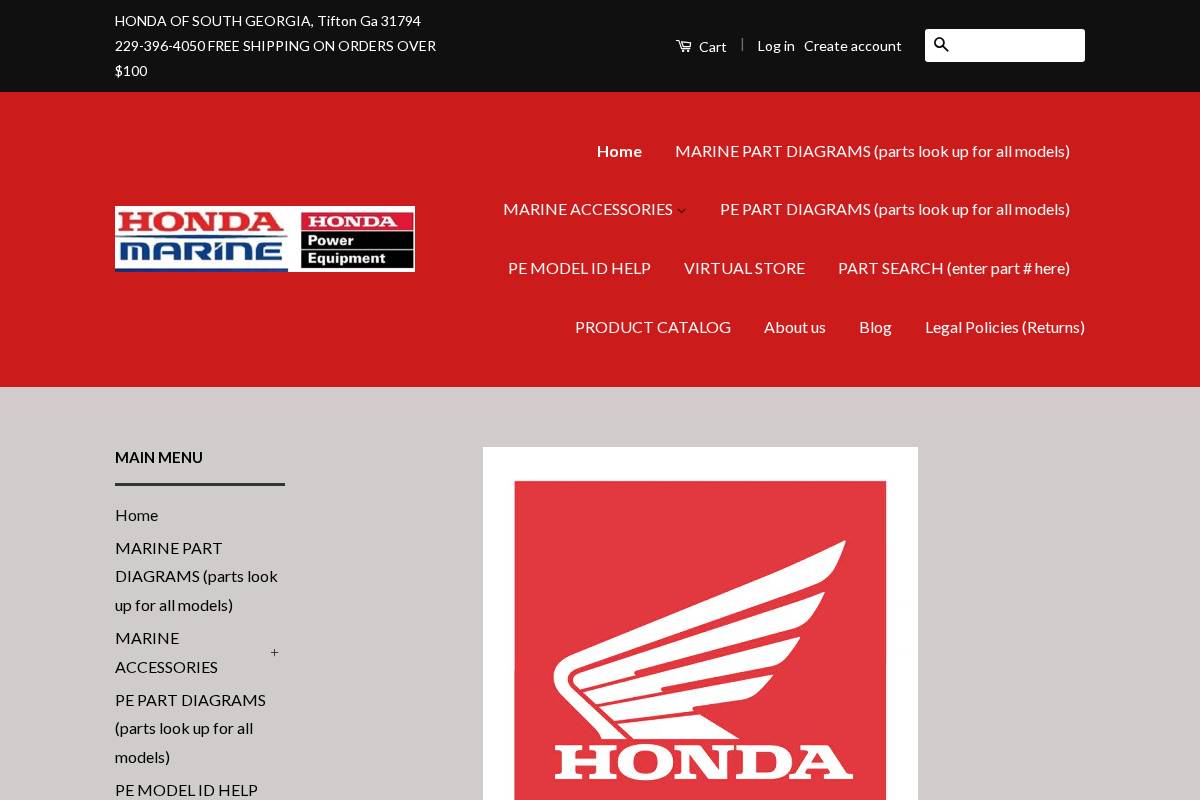The image size is (1200, 800).
Task: Click the Create account link
Action: 853,45
